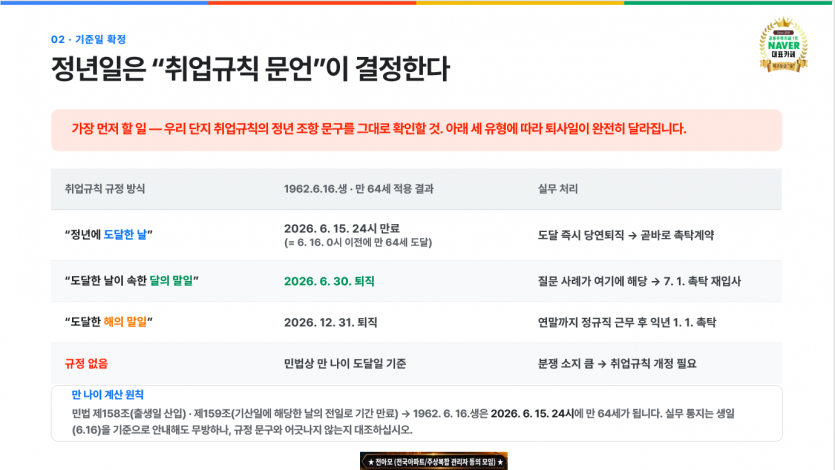Click the green '2026. 6. 30. 퇴직' cell
Screen dimensions: 835x470
pyautogui.click(x=329, y=281)
